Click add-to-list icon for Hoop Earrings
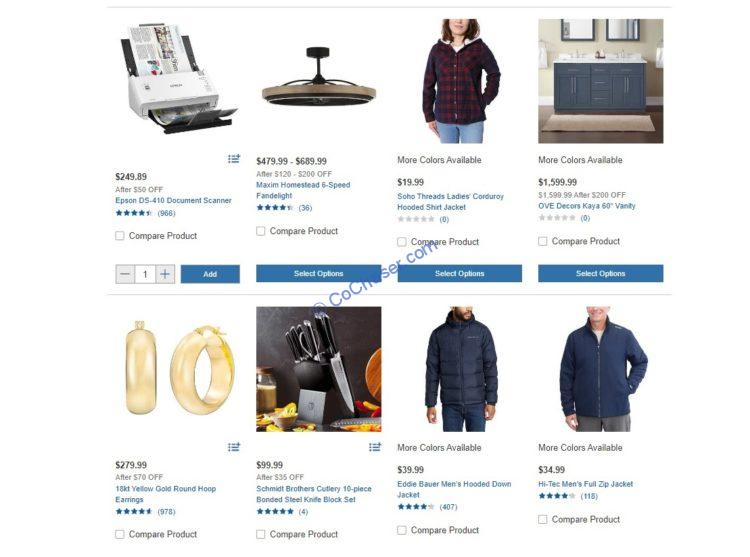This screenshot has height=557, width=750. coord(234,447)
